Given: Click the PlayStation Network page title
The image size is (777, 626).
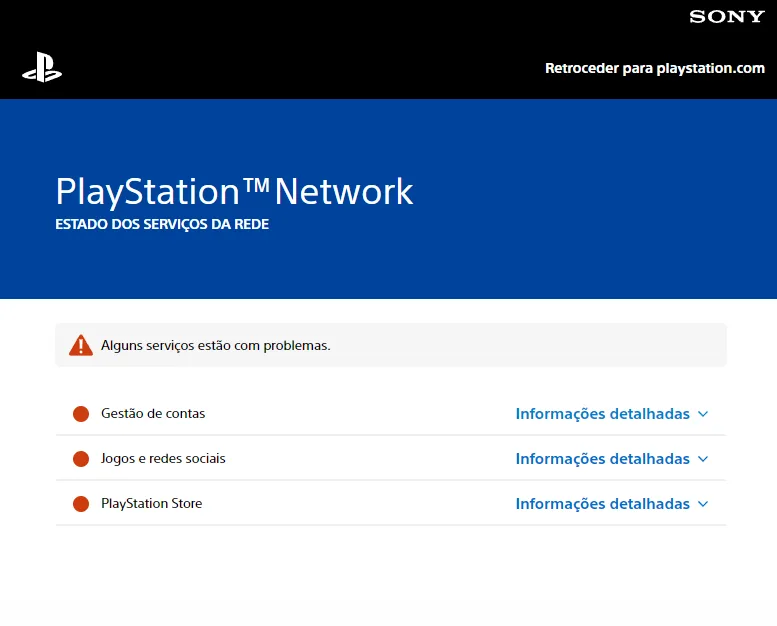Looking at the screenshot, I should click(x=234, y=191).
